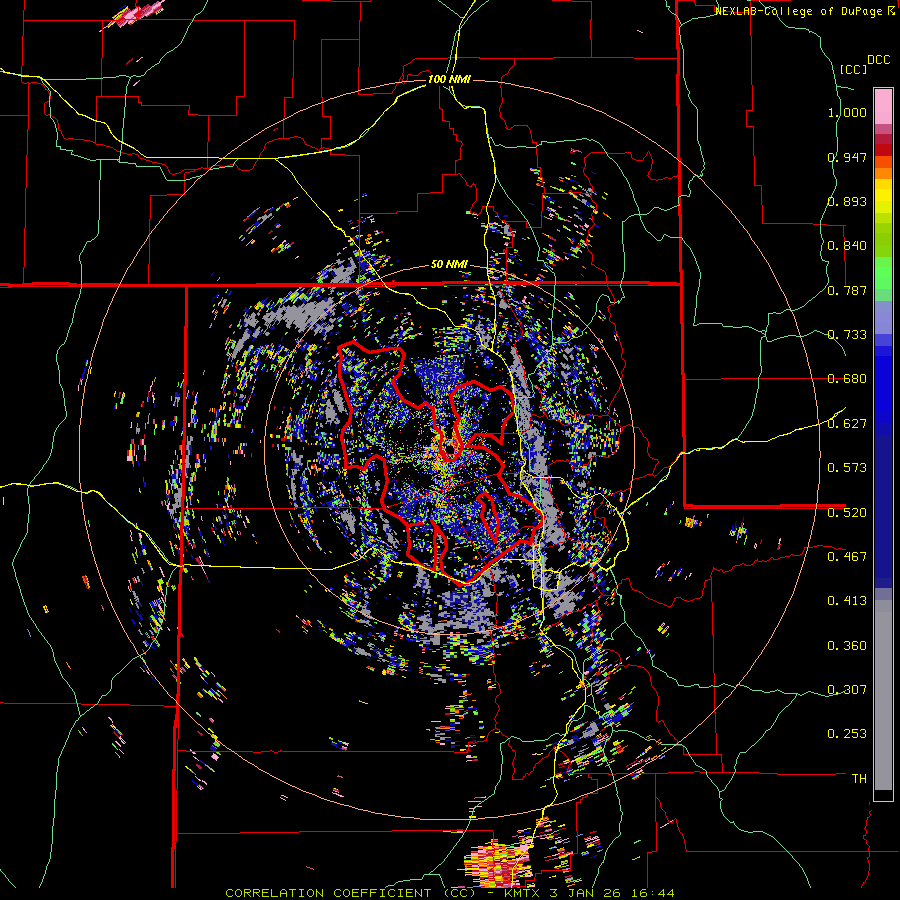Screen dimensions: 900x900
Task: Pick the orange color bar segment near 0.947
Action: pos(883,162)
